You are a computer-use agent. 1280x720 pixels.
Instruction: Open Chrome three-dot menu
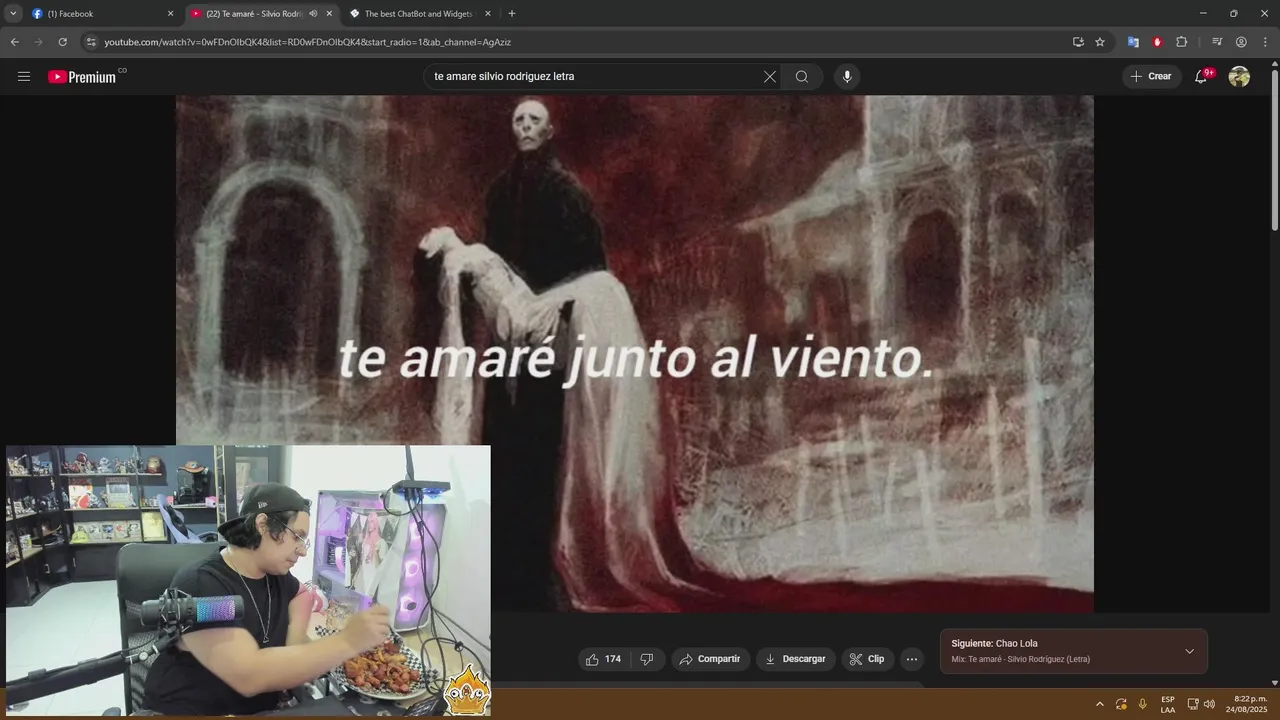point(1265,42)
